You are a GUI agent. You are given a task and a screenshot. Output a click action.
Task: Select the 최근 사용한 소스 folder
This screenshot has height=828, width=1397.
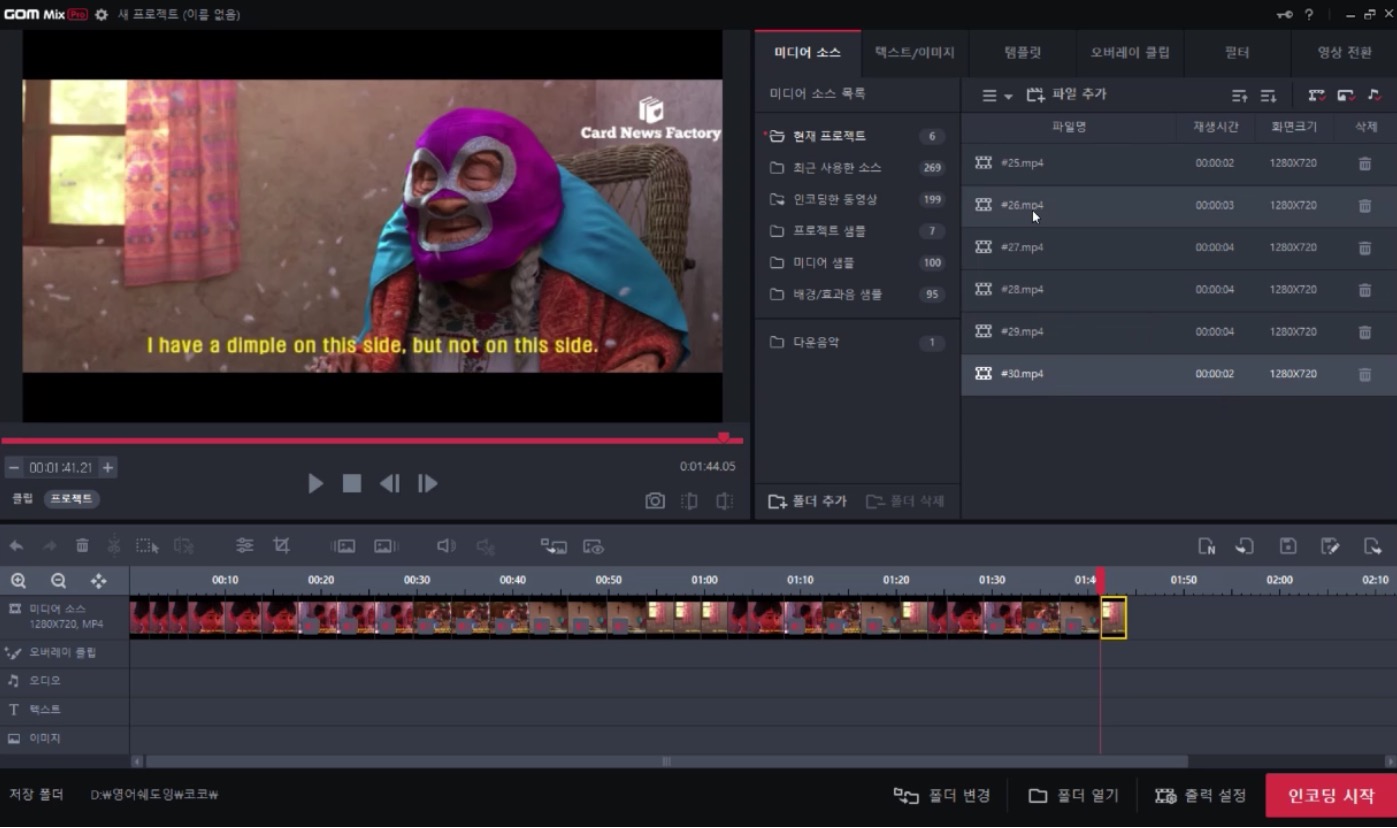pyautogui.click(x=857, y=168)
